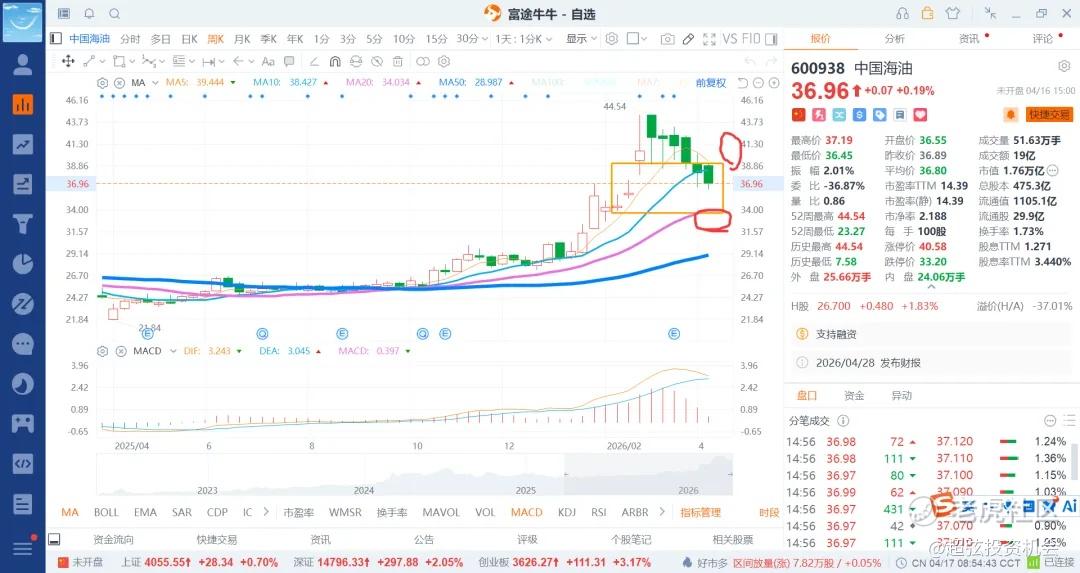Image resolution: width=1080 pixels, height=573 pixels.
Task: Open the 1天:1分K dropdown
Action: coord(523,39)
